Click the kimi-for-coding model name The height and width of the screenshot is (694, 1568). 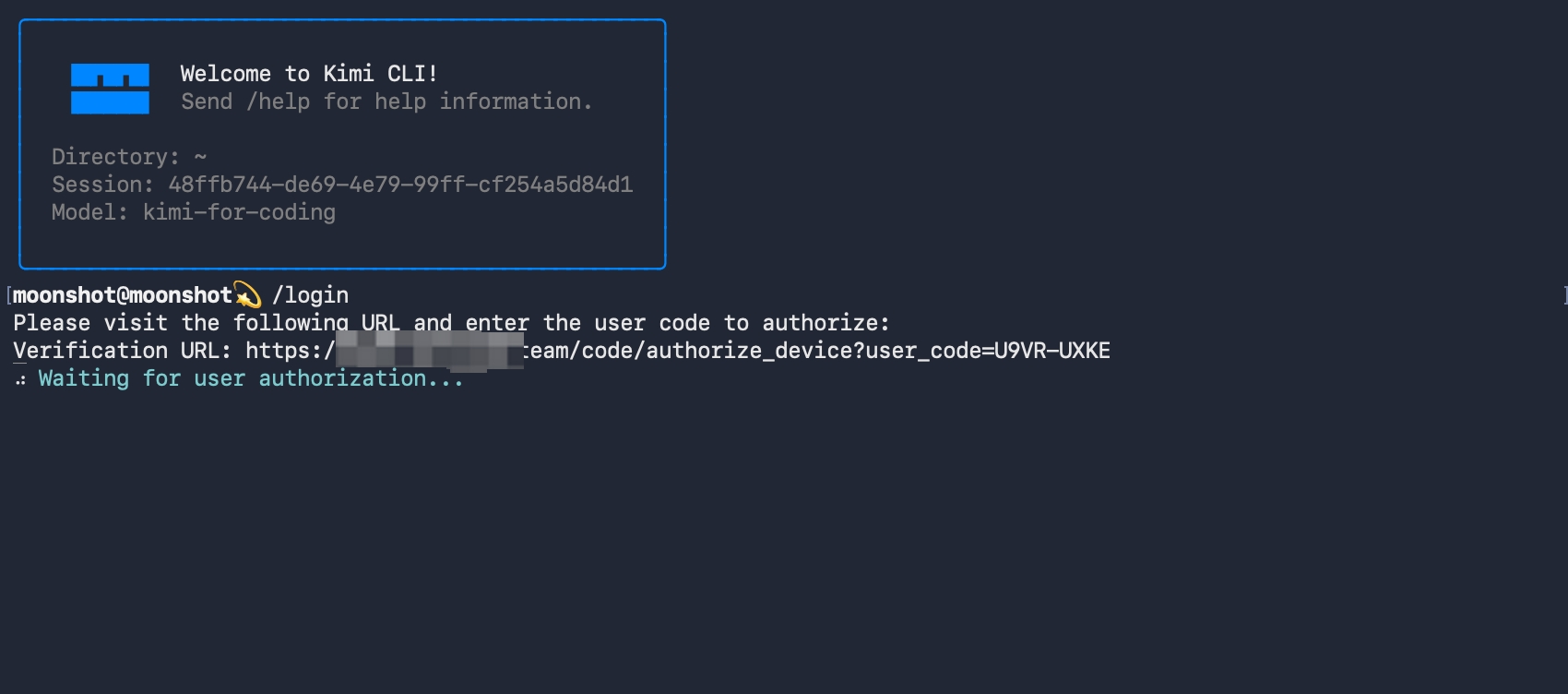click(x=239, y=212)
